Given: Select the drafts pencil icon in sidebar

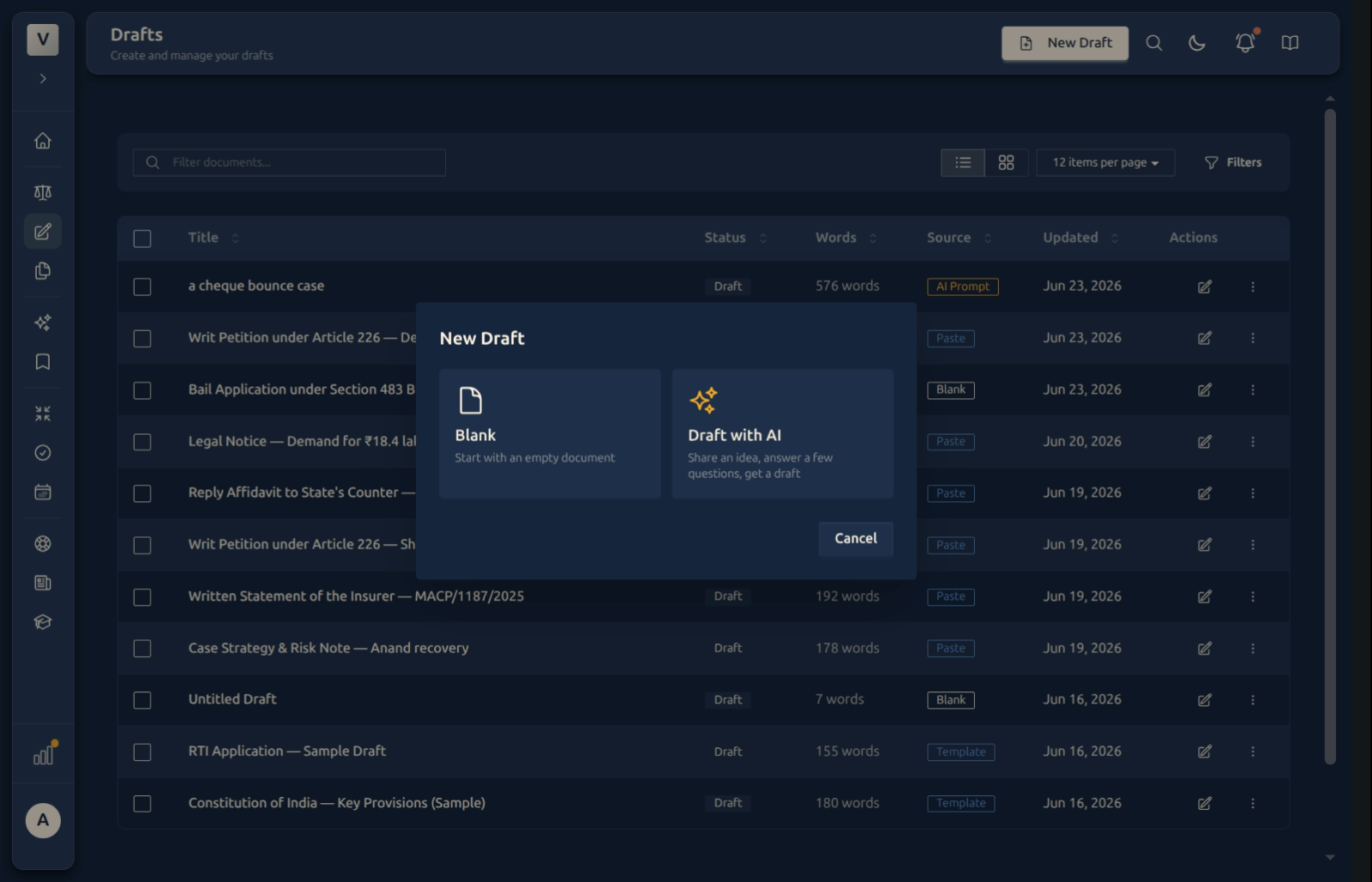Looking at the screenshot, I should [43, 232].
